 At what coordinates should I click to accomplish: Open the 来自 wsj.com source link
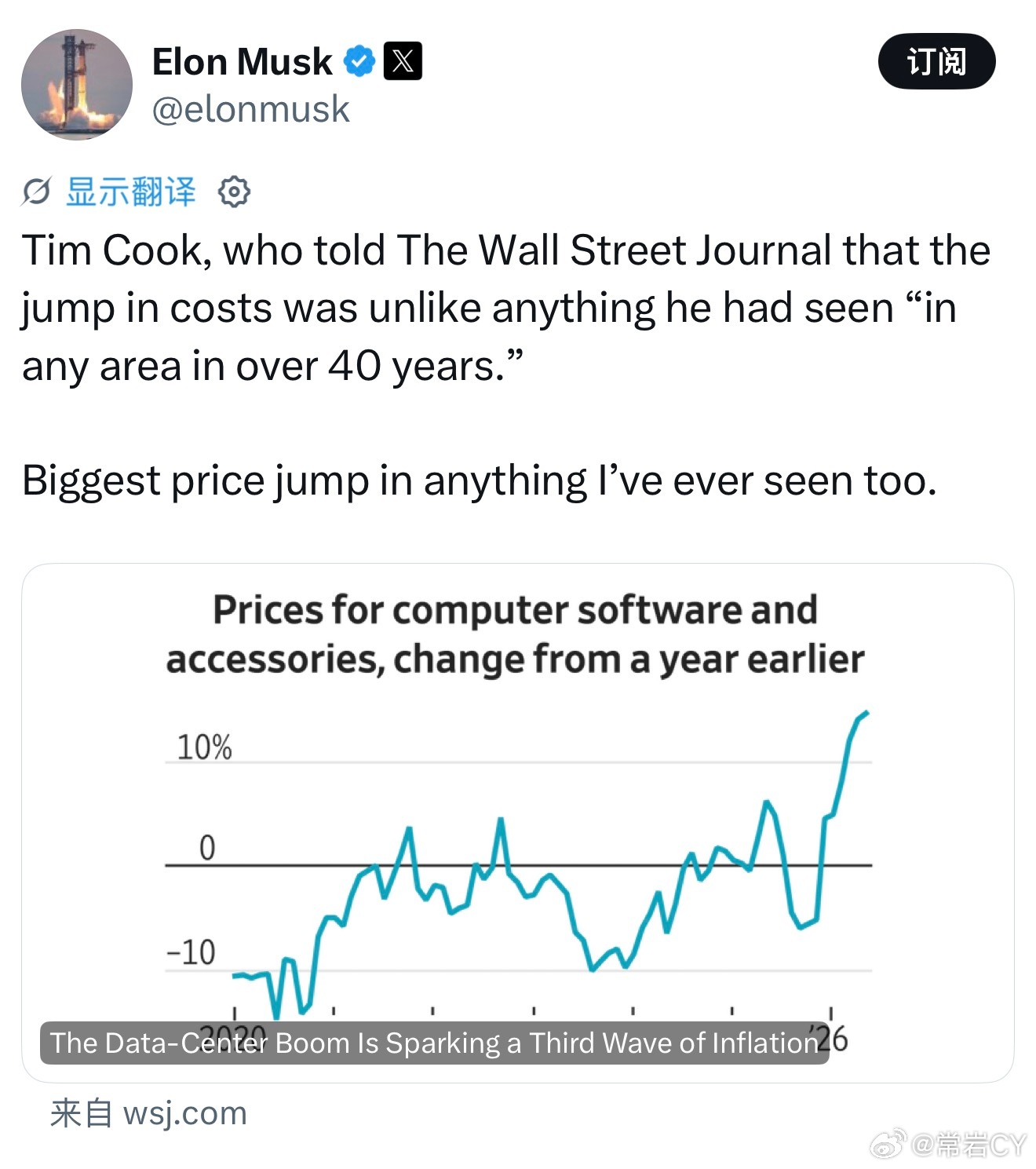point(148,1113)
